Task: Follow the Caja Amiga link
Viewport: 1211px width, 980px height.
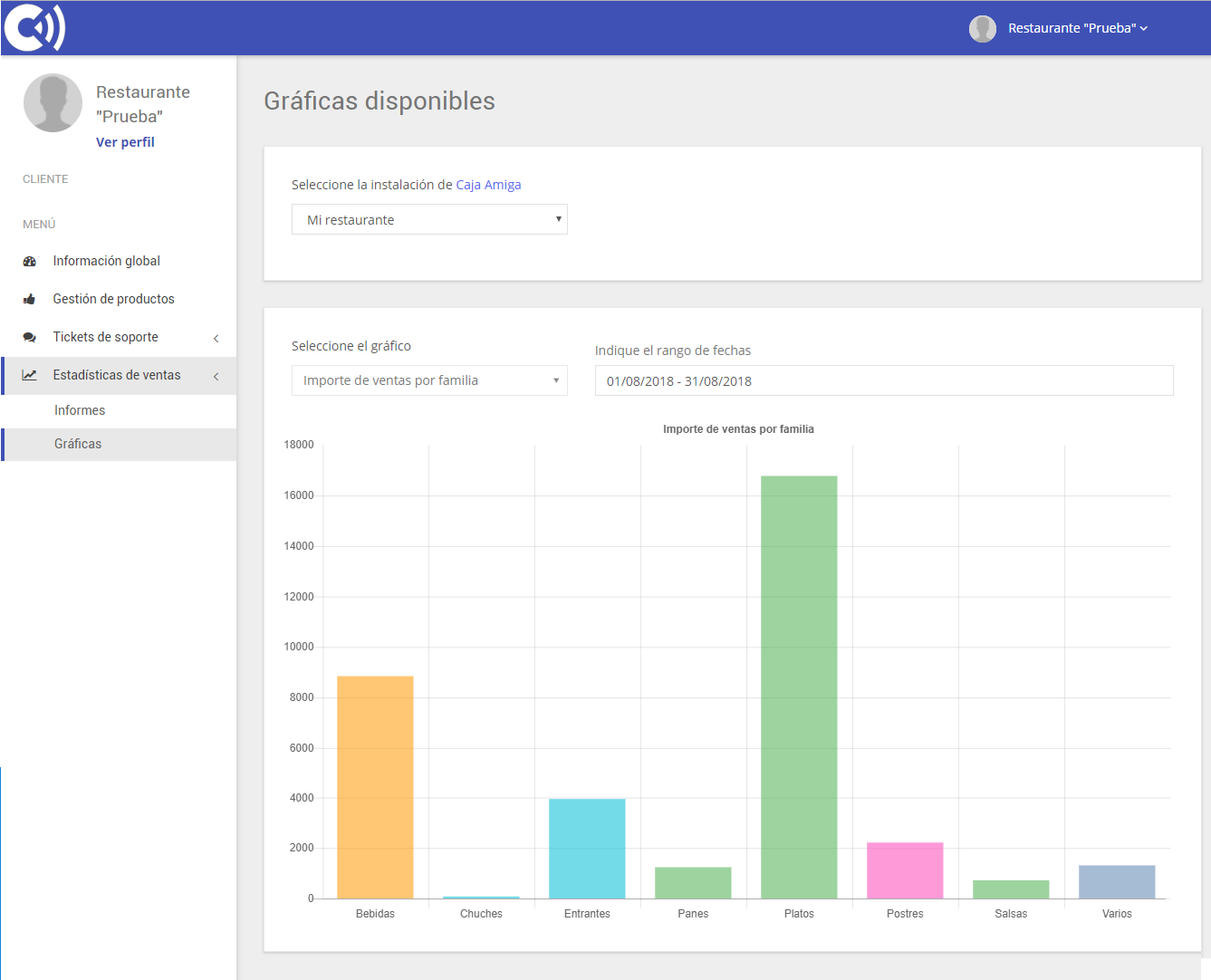Action: (x=488, y=185)
